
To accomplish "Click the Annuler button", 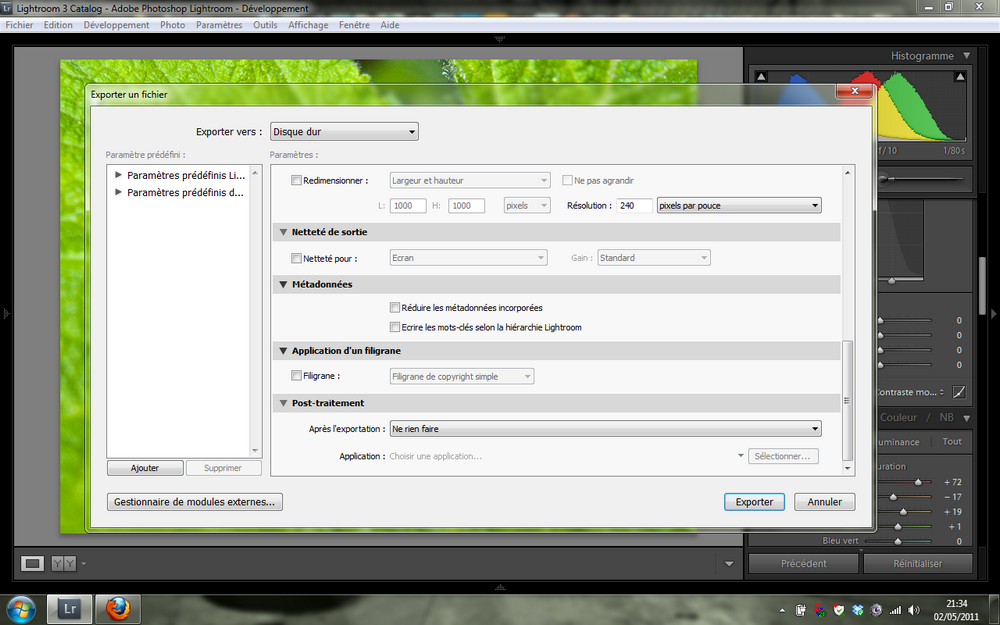I will point(825,502).
